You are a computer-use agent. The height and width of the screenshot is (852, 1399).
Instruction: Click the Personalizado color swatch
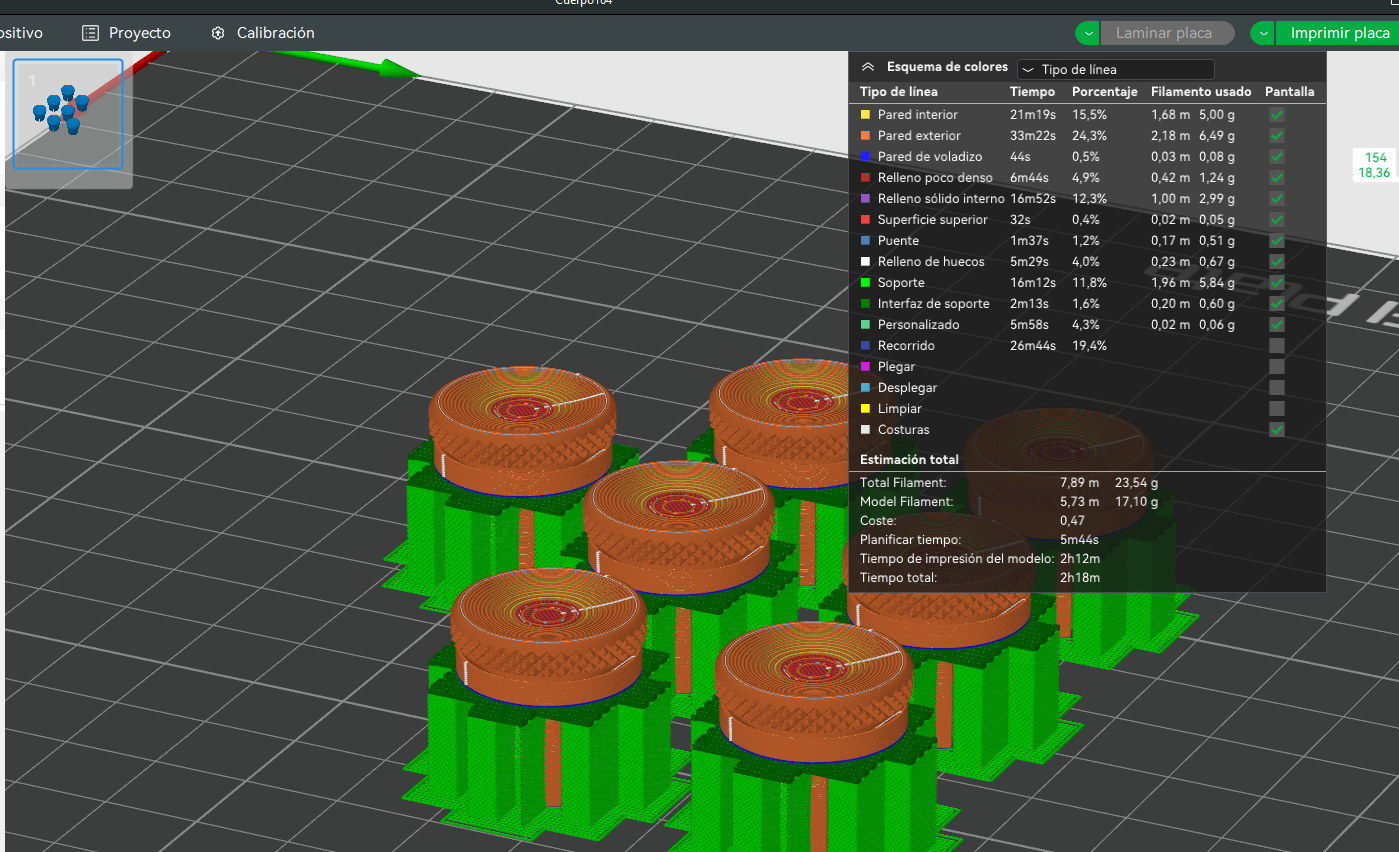click(x=865, y=325)
